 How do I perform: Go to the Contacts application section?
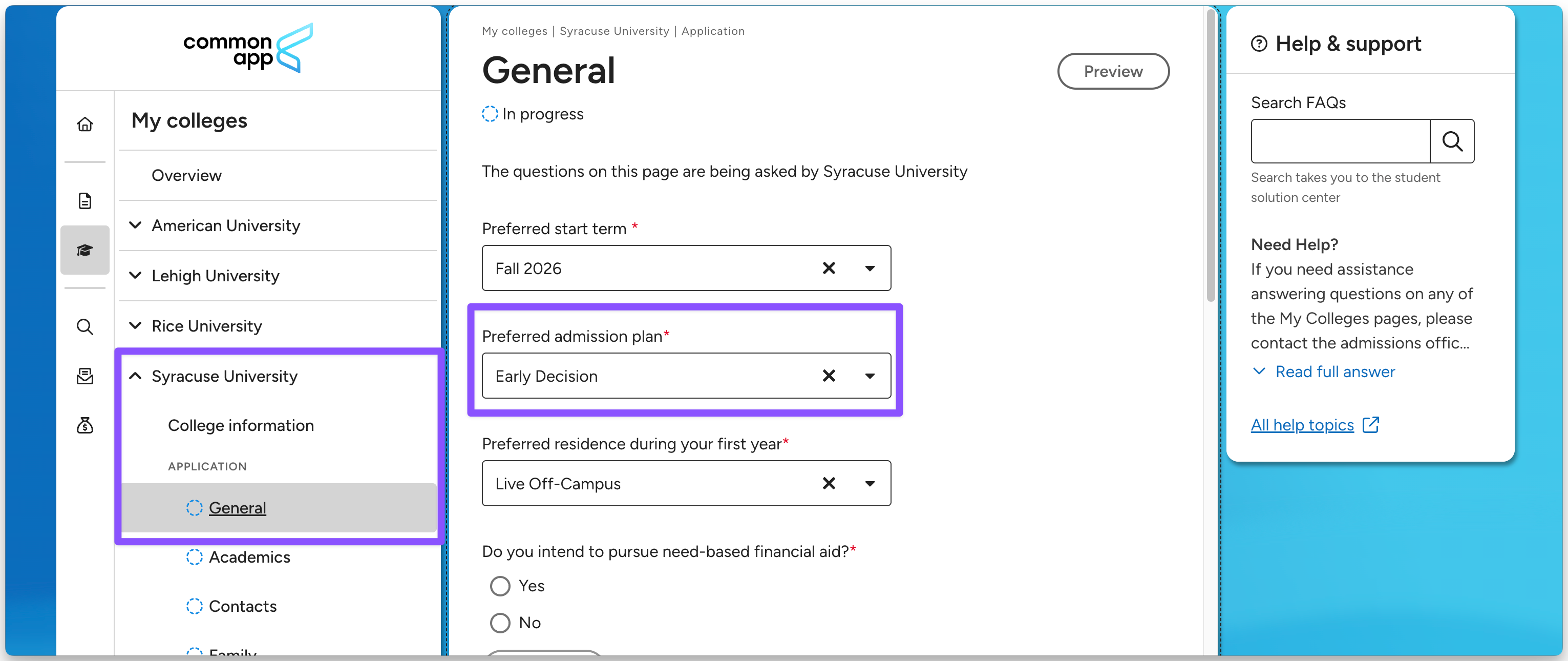243,606
